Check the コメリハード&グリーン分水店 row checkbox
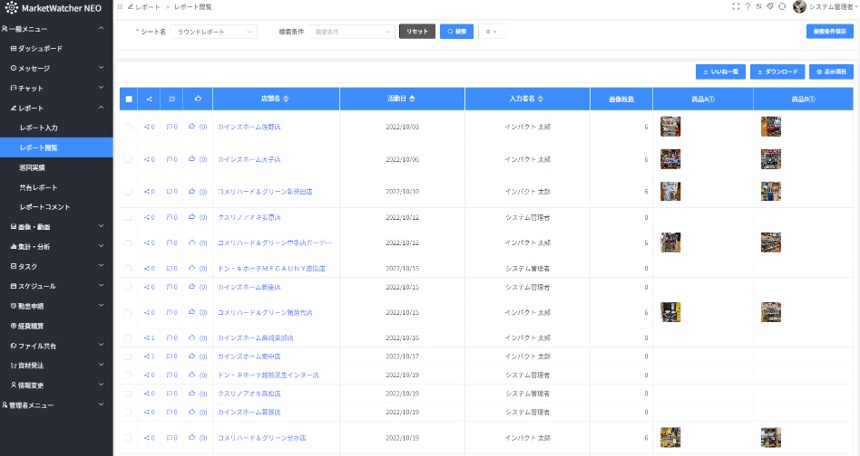This screenshot has height=456, width=860. [x=128, y=438]
